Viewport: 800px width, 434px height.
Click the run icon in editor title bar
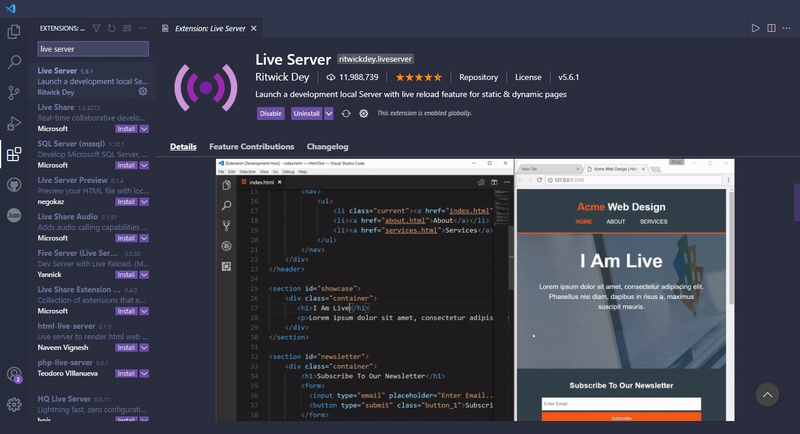(756, 28)
